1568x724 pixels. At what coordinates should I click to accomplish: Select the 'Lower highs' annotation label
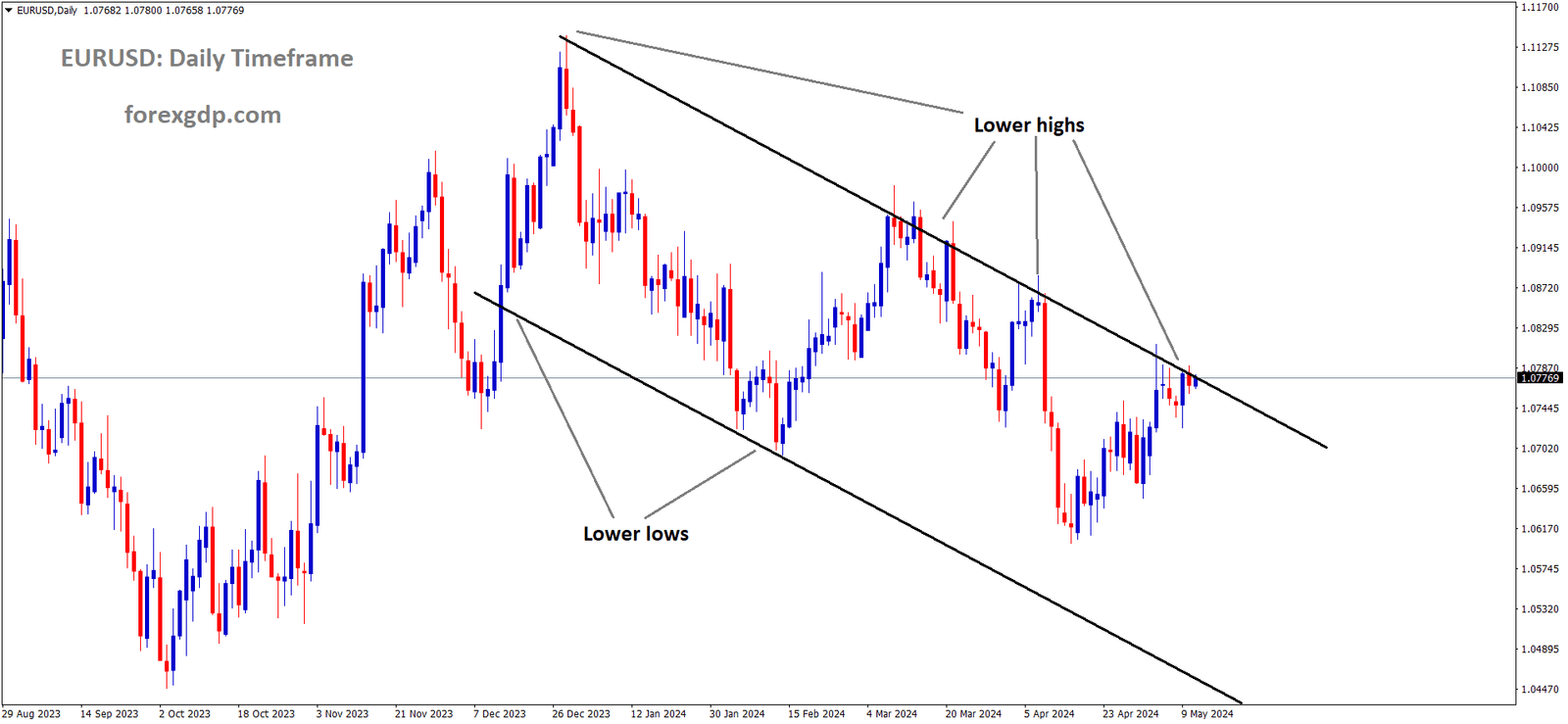pyautogui.click(x=1029, y=125)
